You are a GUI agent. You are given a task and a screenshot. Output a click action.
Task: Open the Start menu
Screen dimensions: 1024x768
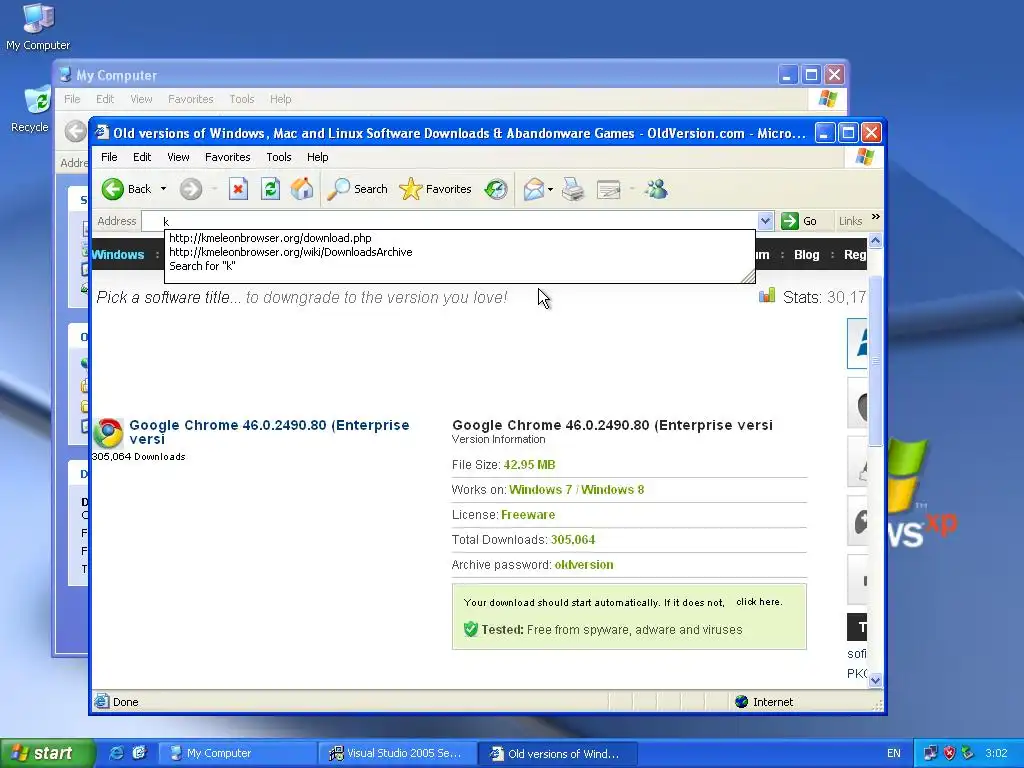tap(46, 754)
